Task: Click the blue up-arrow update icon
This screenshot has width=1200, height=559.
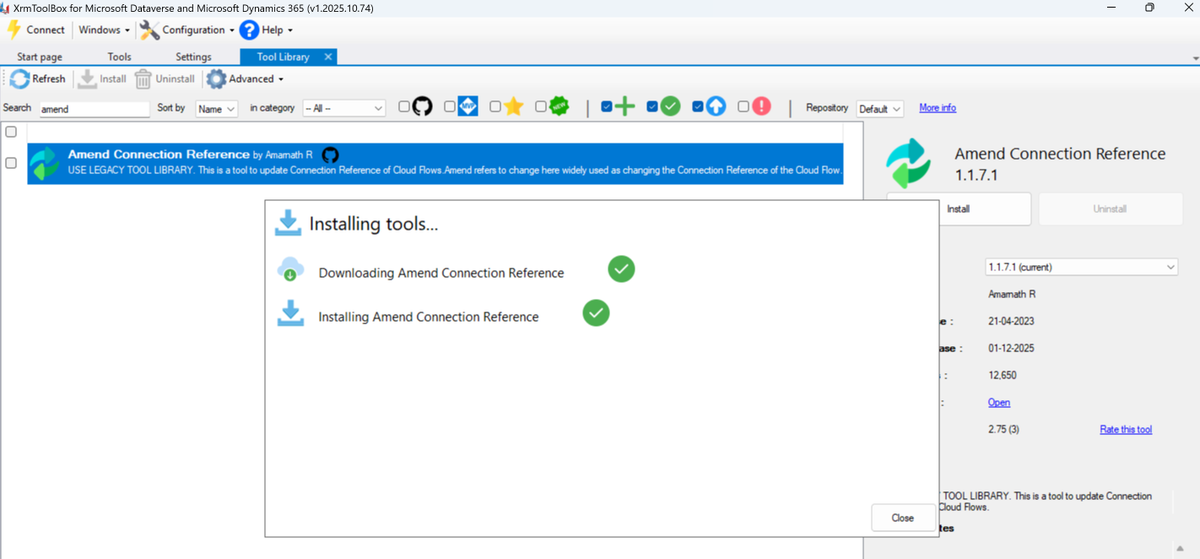Action: [716, 106]
